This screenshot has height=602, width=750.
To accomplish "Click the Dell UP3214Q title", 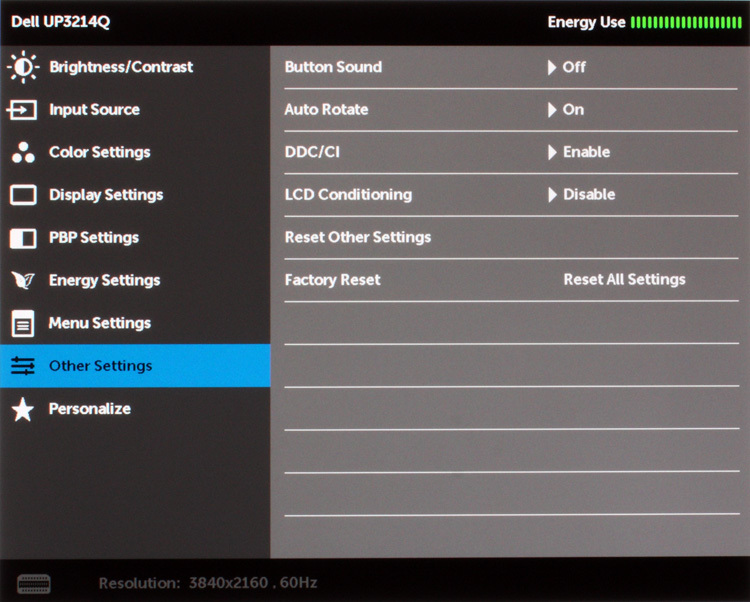I will 61,22.
